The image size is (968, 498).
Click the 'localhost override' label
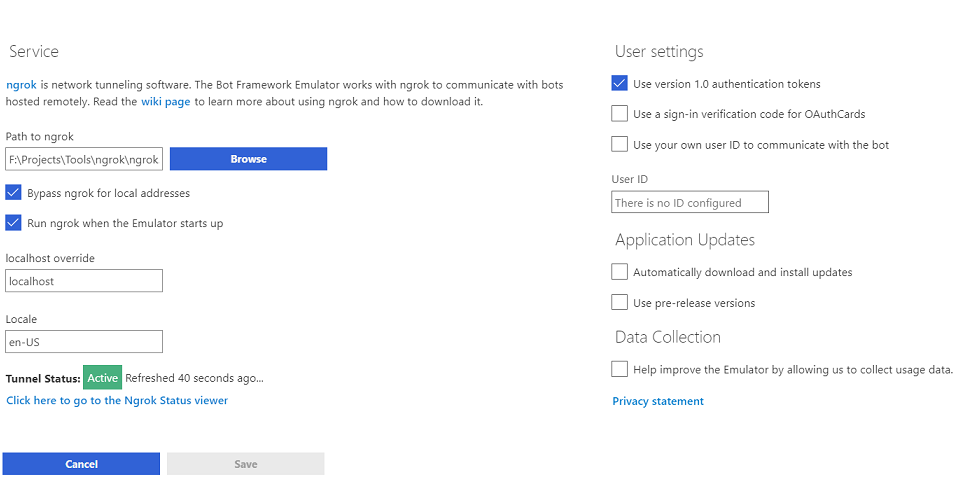click(x=50, y=259)
